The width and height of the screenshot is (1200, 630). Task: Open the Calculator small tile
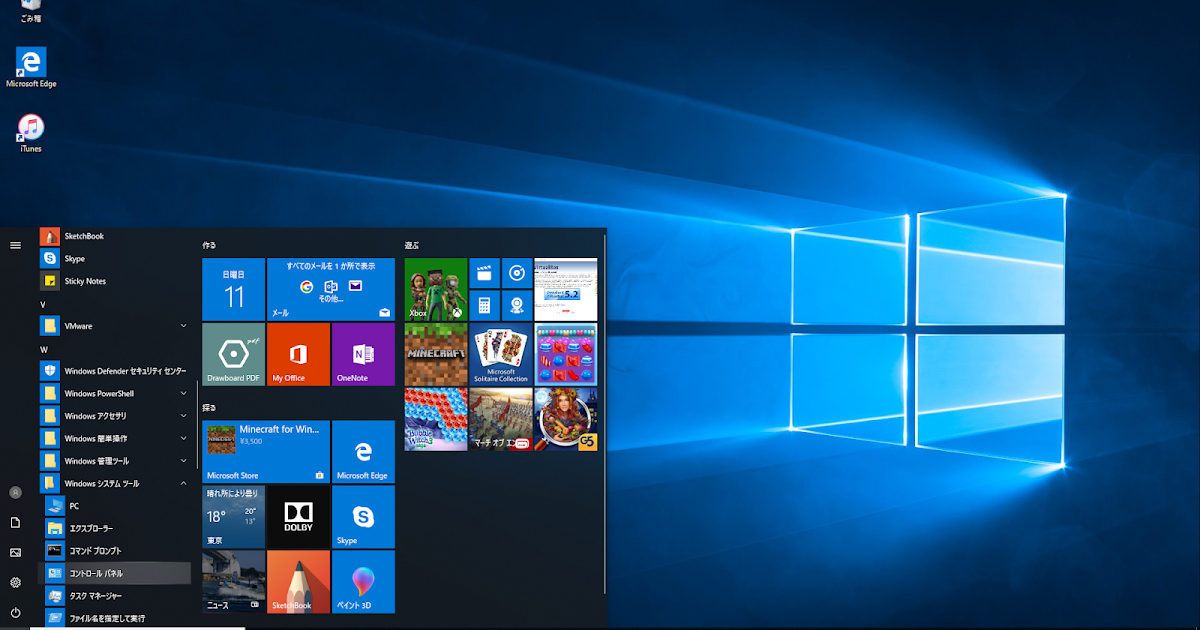(485, 306)
